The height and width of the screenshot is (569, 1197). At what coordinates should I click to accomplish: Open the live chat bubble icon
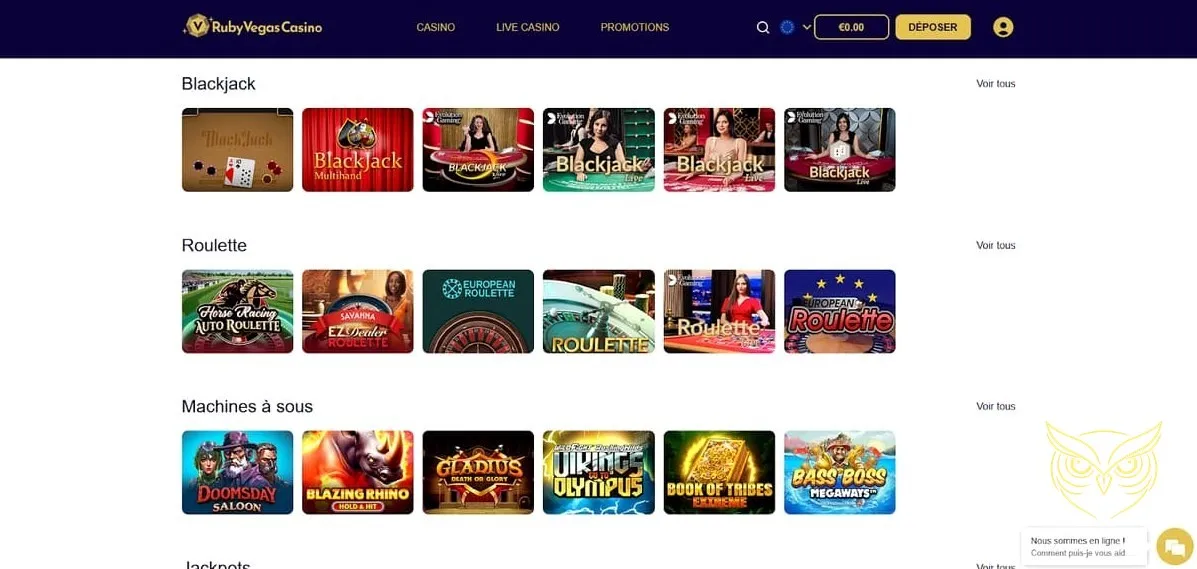(1174, 546)
